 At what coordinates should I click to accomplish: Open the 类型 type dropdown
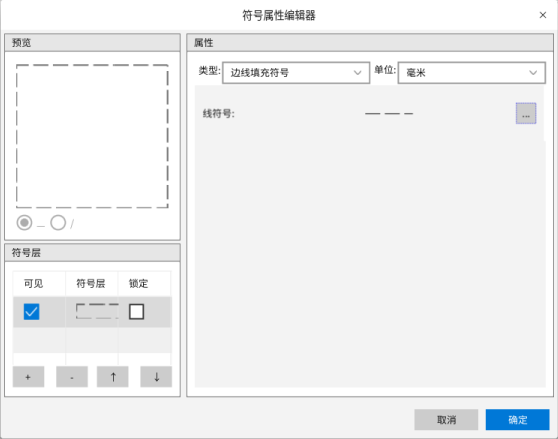click(x=296, y=73)
